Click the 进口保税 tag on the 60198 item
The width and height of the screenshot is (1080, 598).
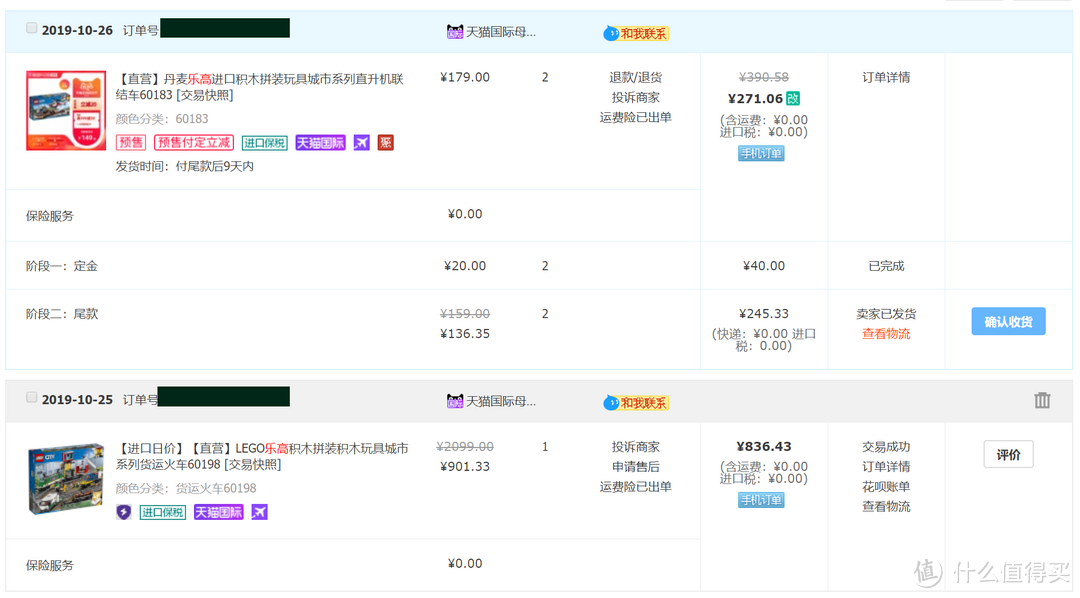click(163, 512)
